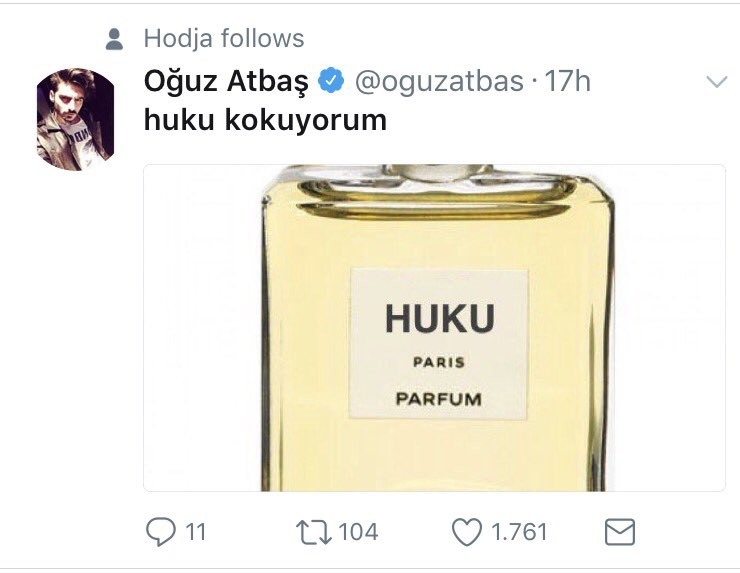Open the Oğuz Atbaş display name

click(226, 81)
